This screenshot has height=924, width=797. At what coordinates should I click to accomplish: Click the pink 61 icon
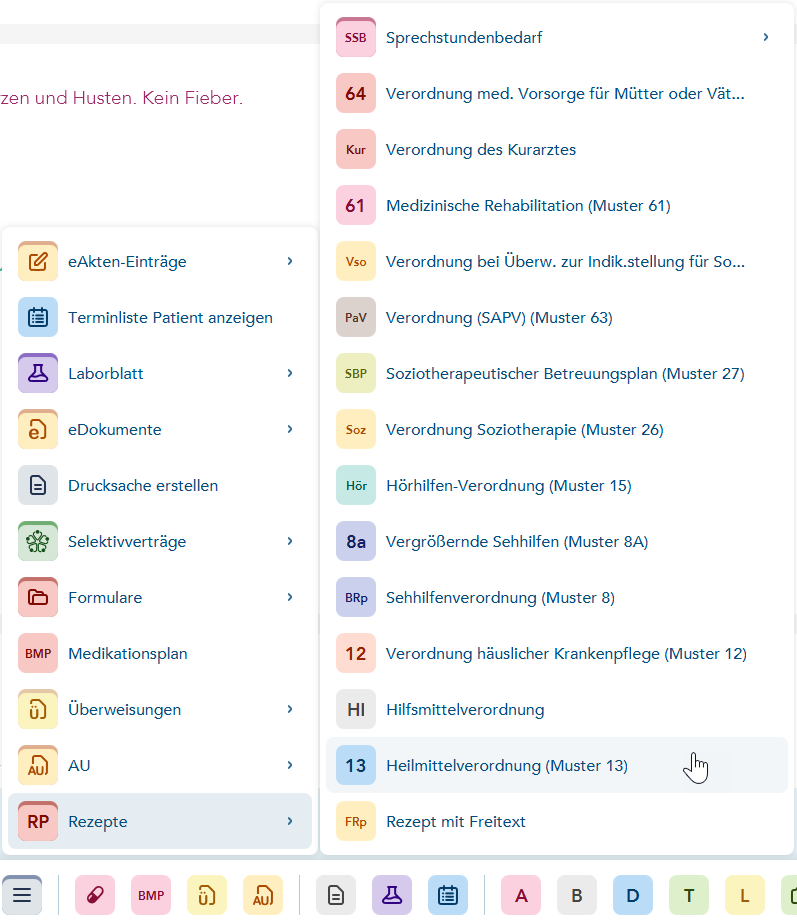point(356,205)
